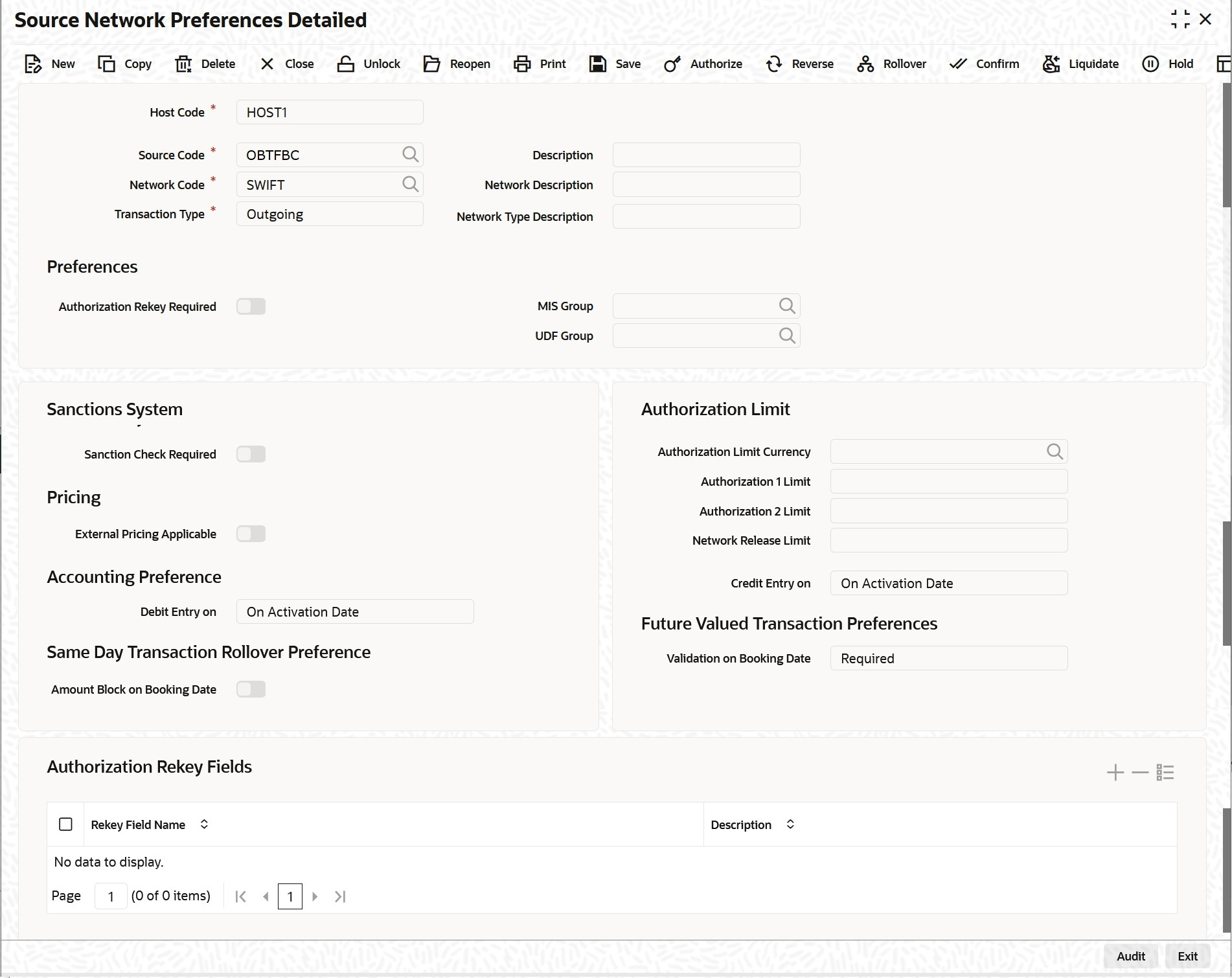Click the New toolbar icon

click(32, 64)
